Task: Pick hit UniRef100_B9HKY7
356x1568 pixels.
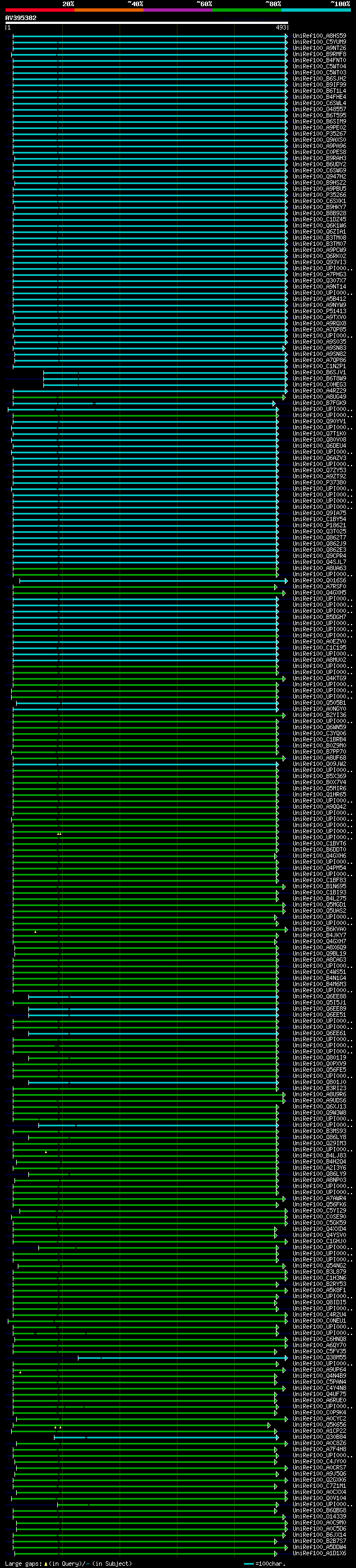Action: [319, 207]
